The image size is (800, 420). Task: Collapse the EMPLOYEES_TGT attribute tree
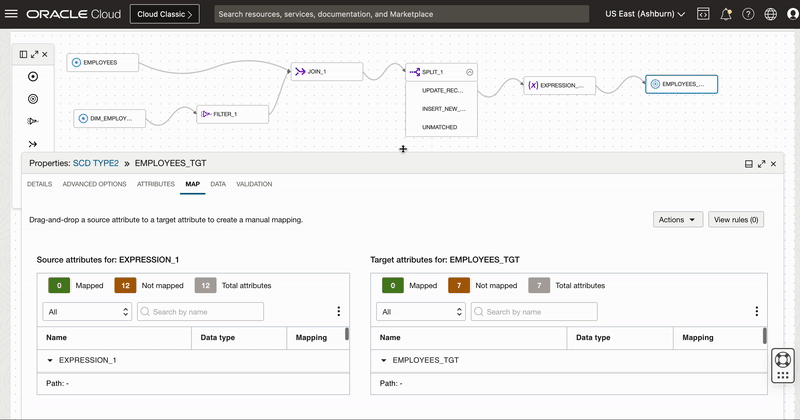point(384,360)
